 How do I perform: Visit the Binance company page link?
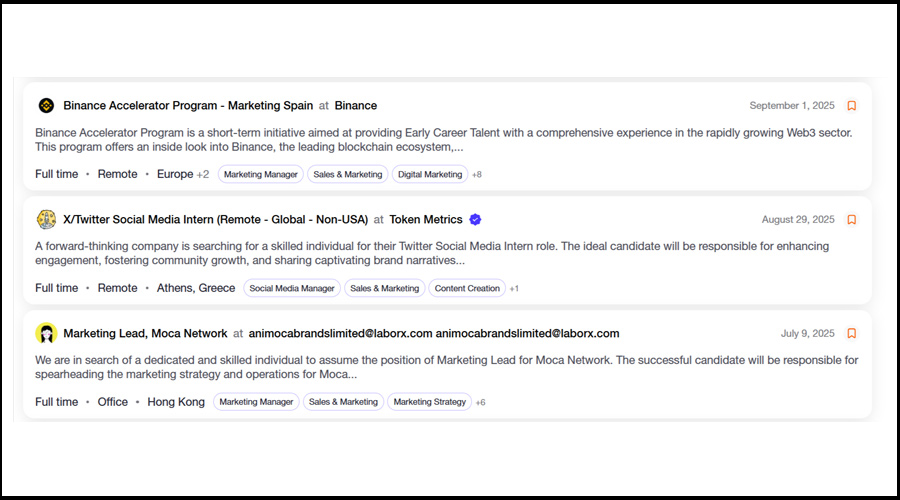[x=355, y=105]
